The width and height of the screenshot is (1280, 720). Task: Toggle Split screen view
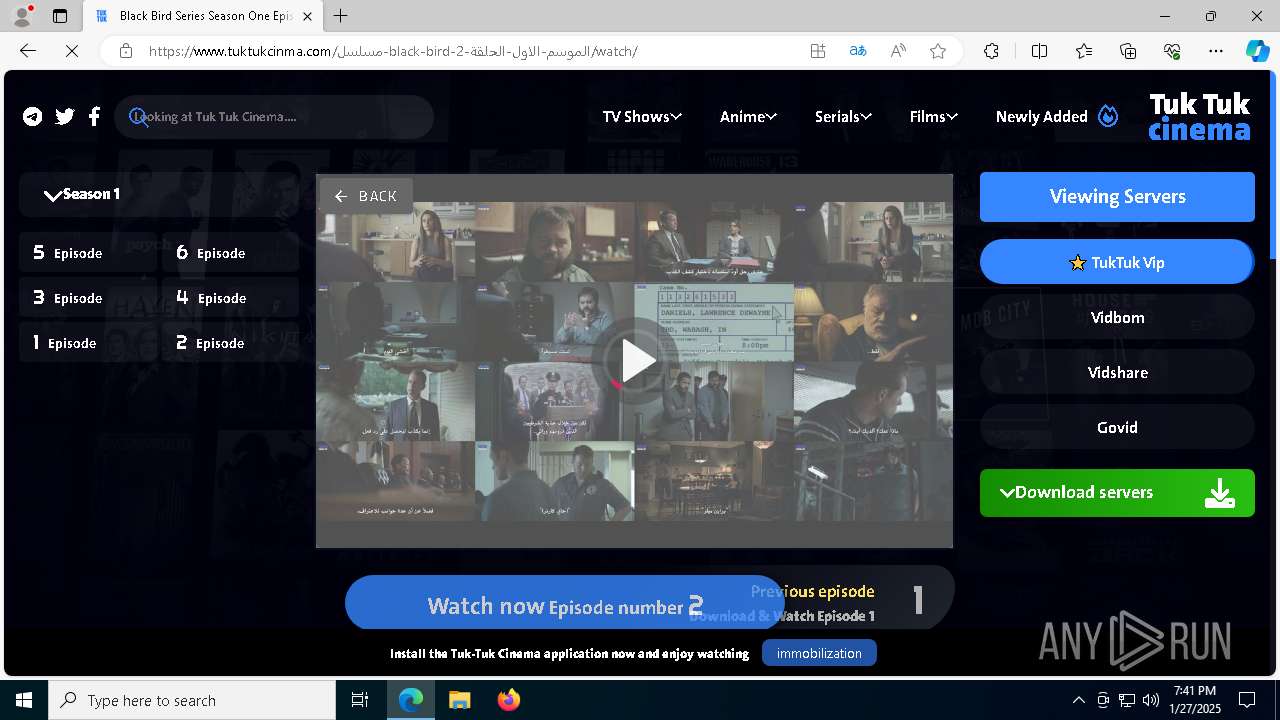tap(1039, 51)
